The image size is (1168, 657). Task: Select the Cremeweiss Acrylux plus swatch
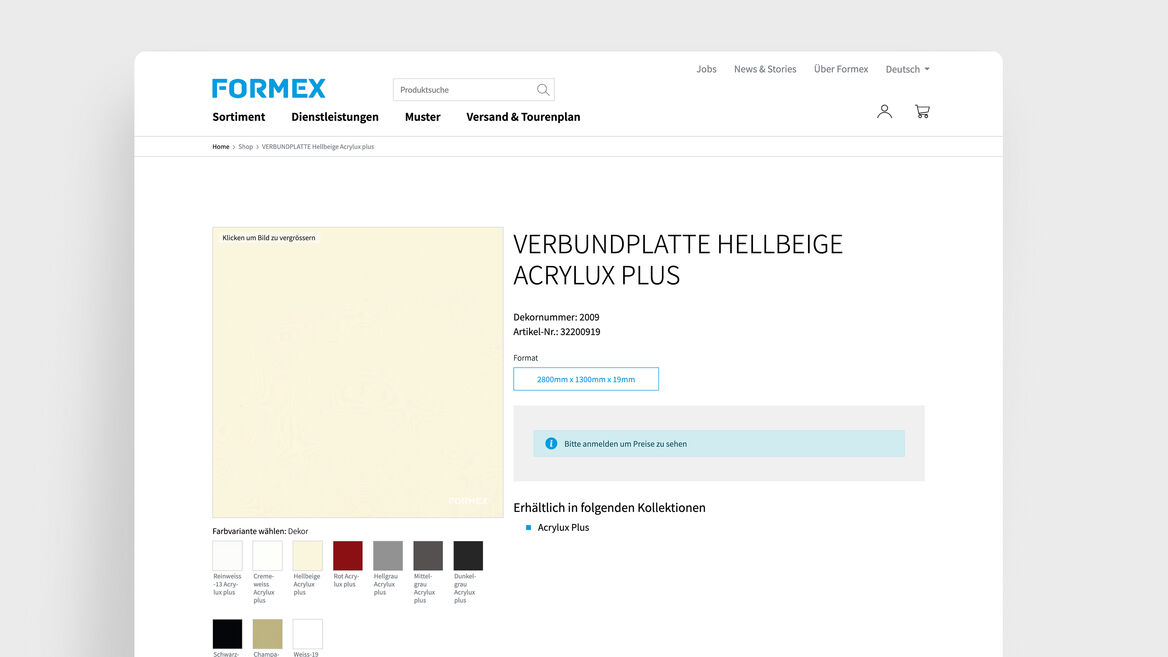267,556
